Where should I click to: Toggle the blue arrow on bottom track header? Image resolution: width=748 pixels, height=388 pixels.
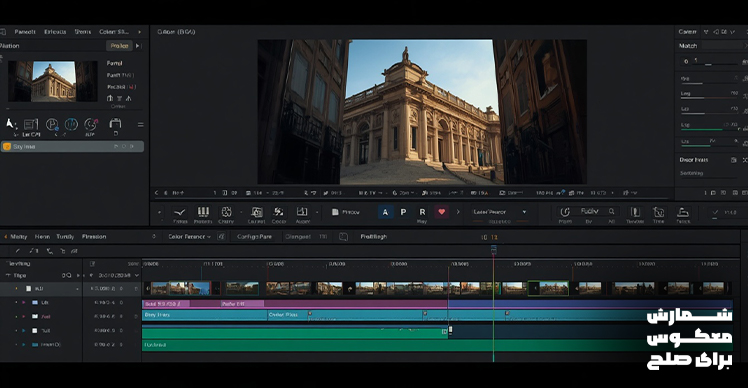coord(24,345)
